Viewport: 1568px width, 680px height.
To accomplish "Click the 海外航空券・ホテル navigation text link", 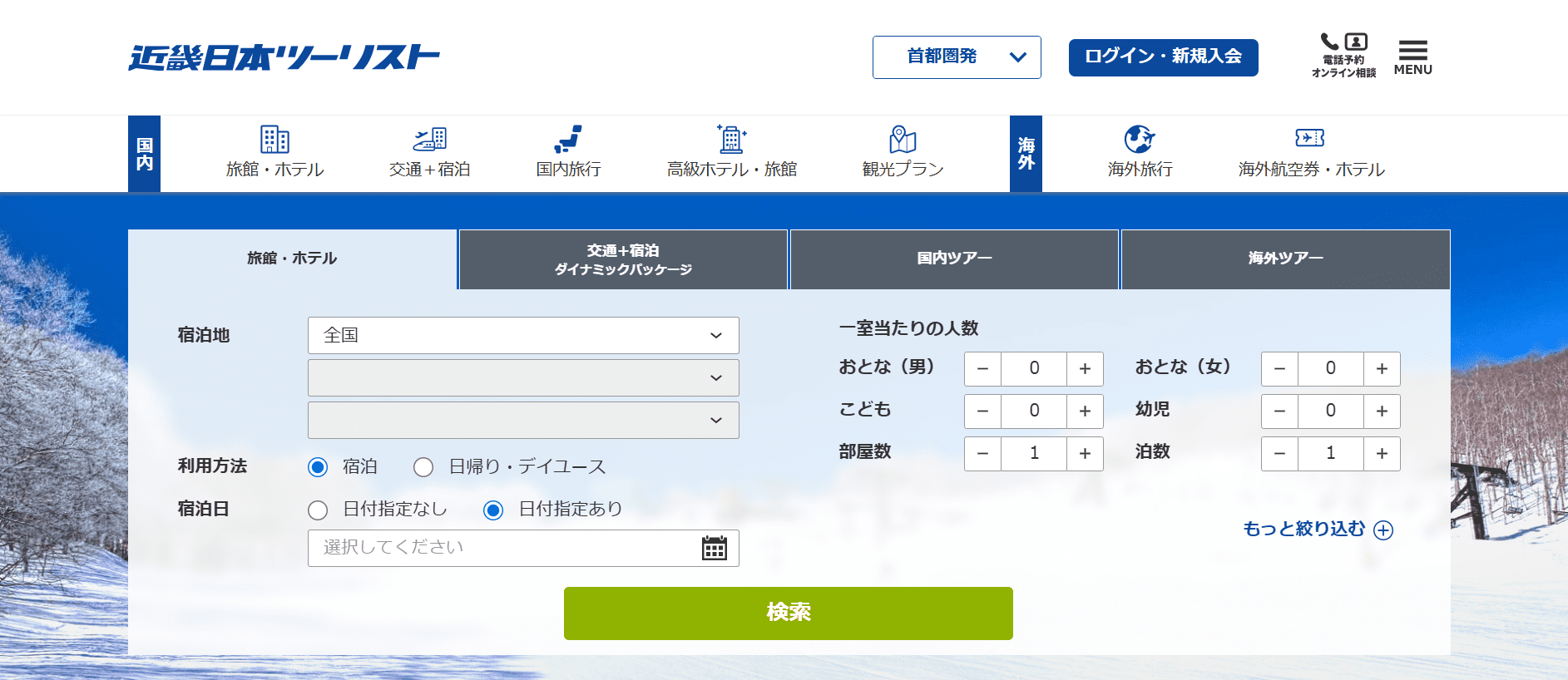I will [x=1311, y=170].
